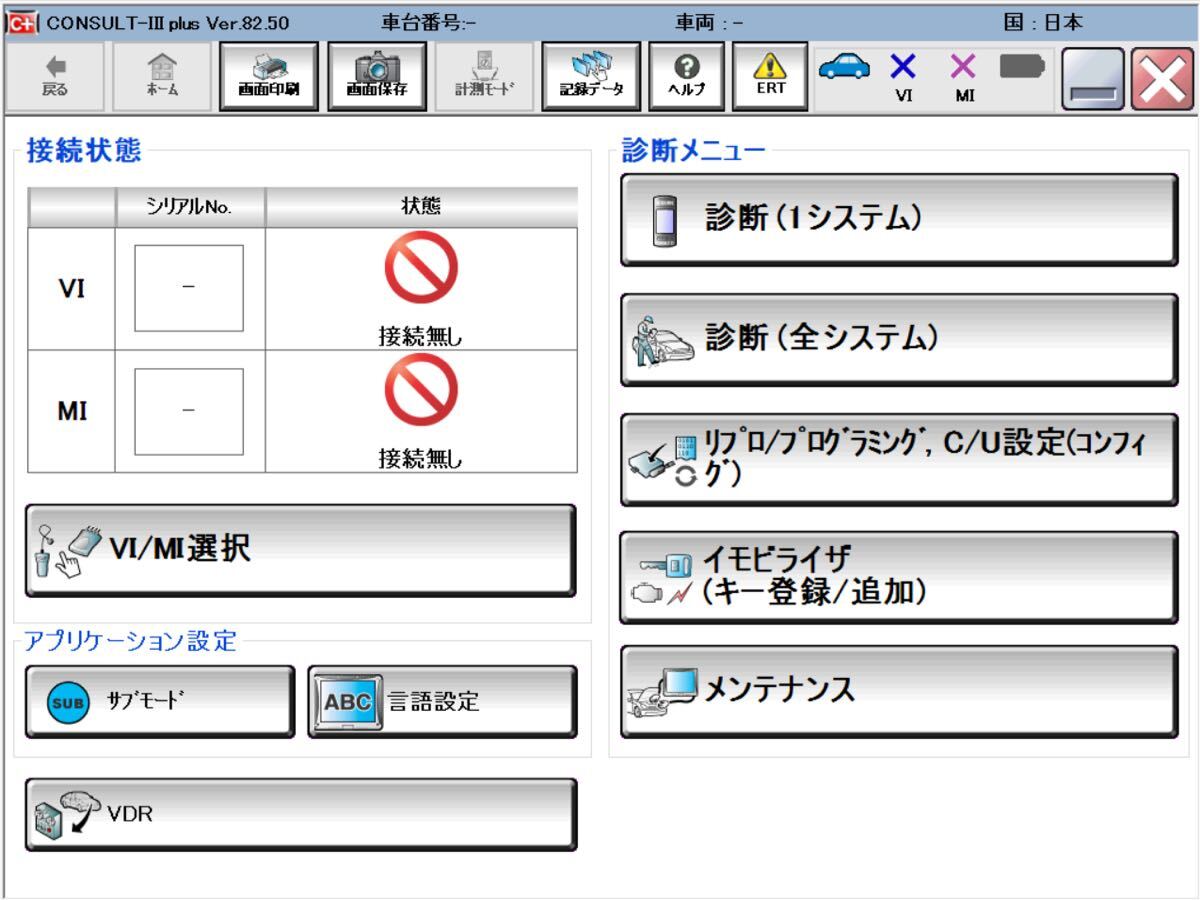This screenshot has height=900, width=1200.
Task: Click mechanic and car icon on 全システム
Action: coord(663,343)
